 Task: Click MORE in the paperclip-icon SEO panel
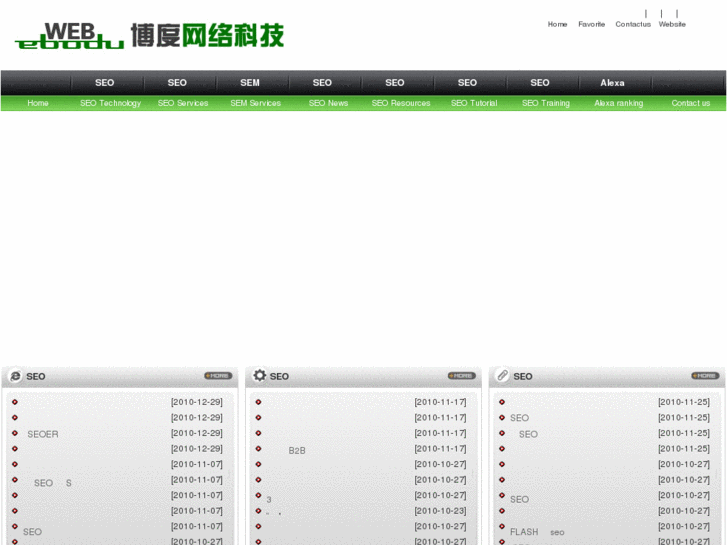[x=705, y=376]
